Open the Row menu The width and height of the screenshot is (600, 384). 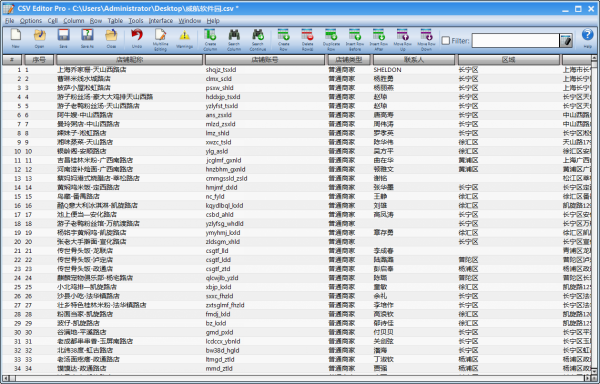(x=96, y=21)
